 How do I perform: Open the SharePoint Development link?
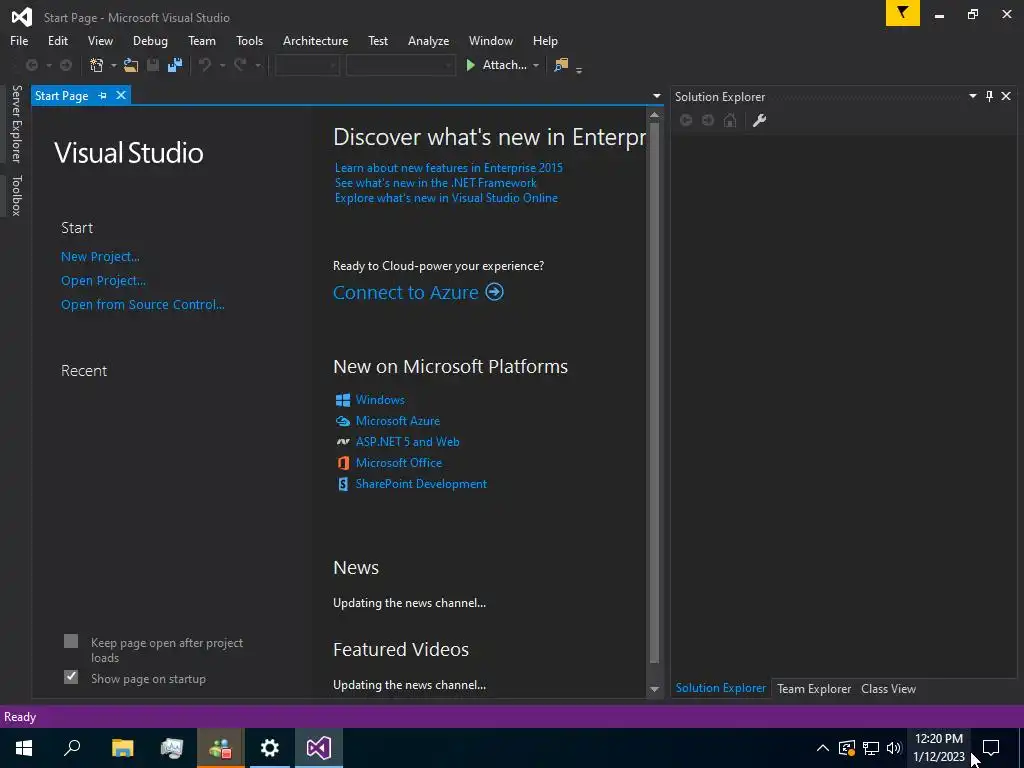pos(421,484)
